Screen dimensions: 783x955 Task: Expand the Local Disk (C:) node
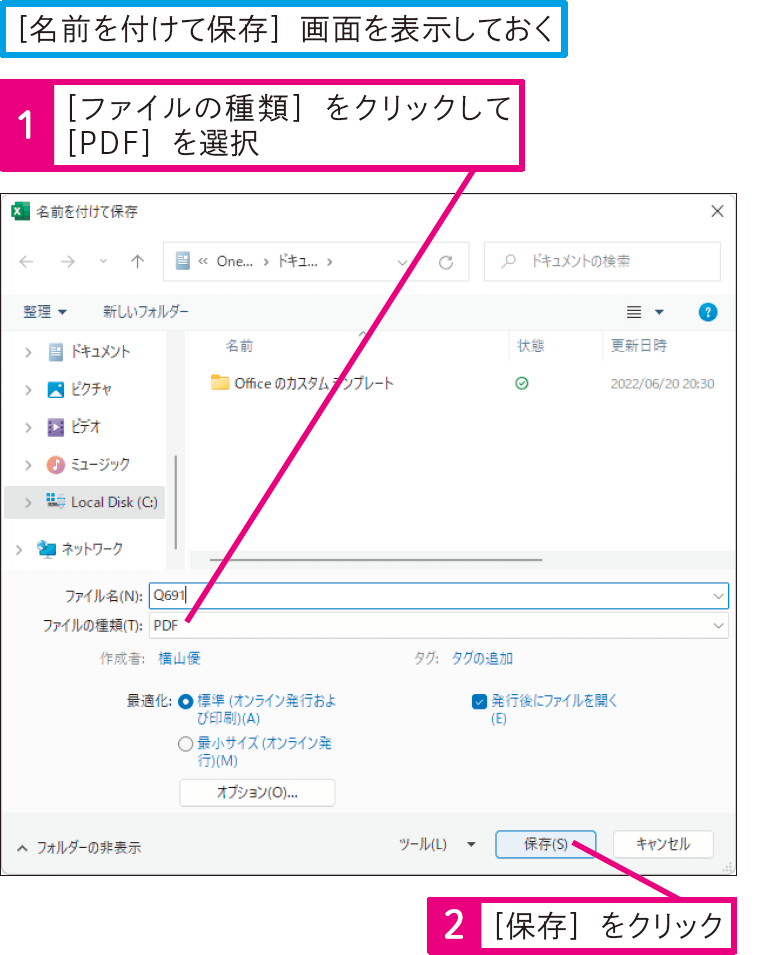28,503
